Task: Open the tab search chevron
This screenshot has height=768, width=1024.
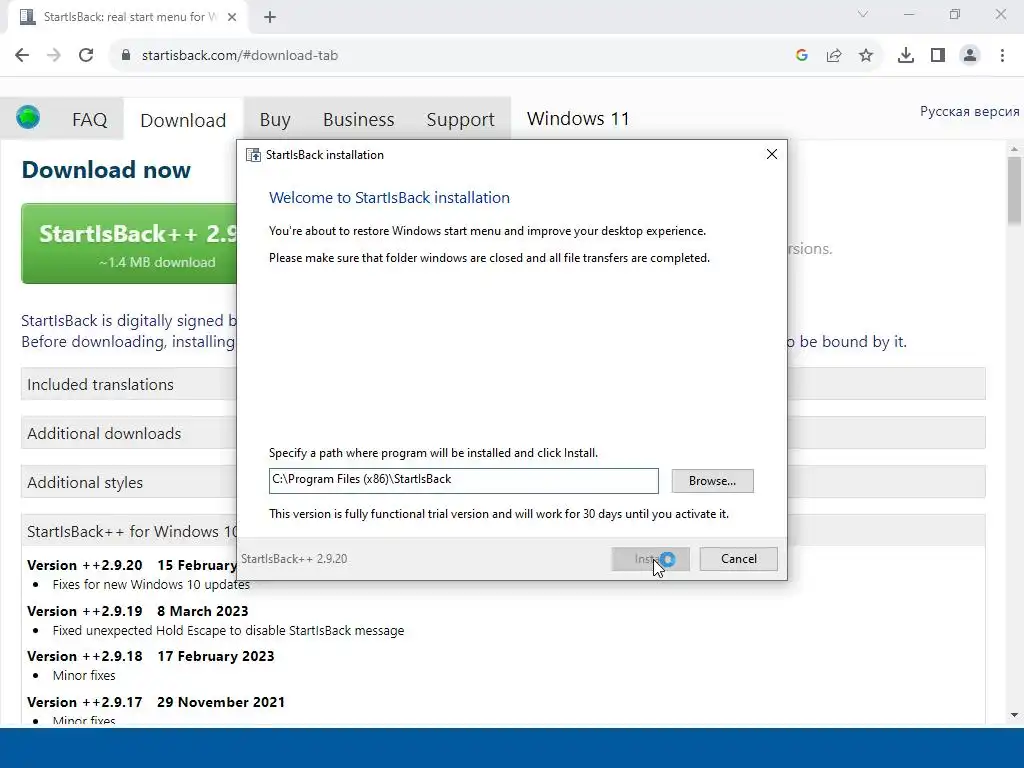Action: (863, 14)
